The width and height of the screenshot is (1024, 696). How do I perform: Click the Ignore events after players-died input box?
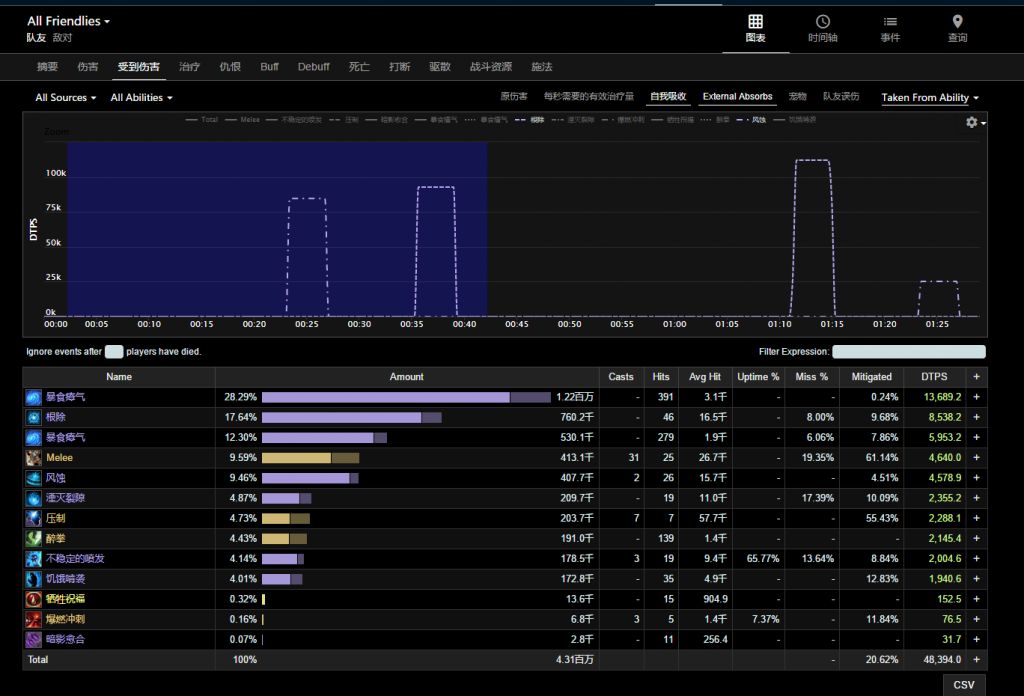click(x=114, y=352)
